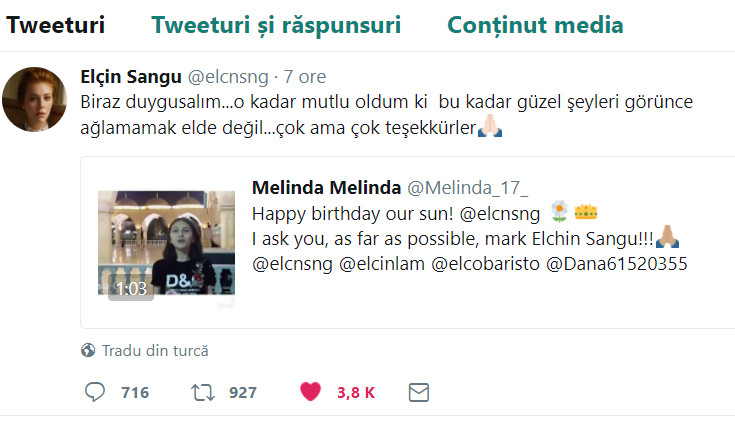Click the 716 replies count
Viewport: 735px width, 421px height.
pos(135,392)
